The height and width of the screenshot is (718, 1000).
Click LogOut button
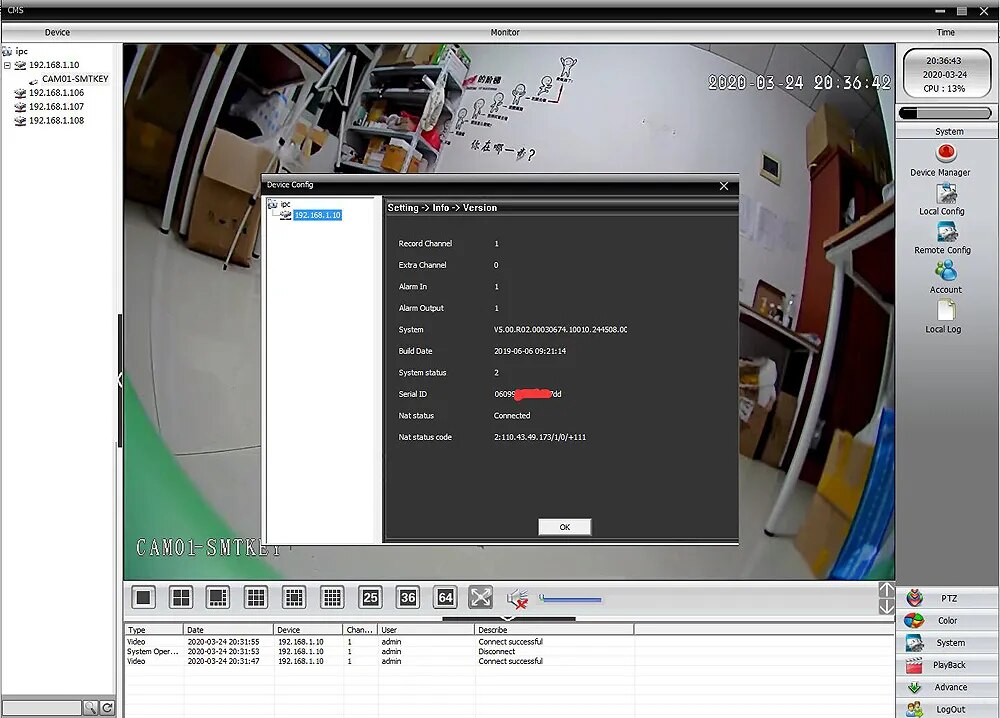[x=948, y=709]
